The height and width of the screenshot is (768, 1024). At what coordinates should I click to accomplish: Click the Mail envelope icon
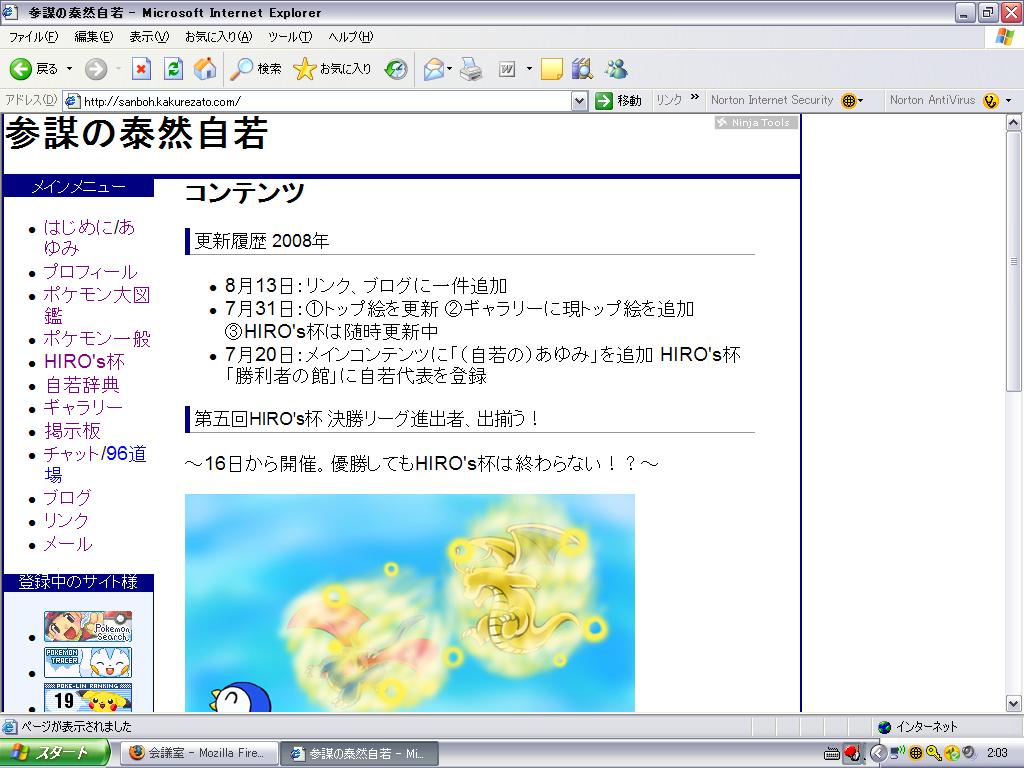pos(434,69)
